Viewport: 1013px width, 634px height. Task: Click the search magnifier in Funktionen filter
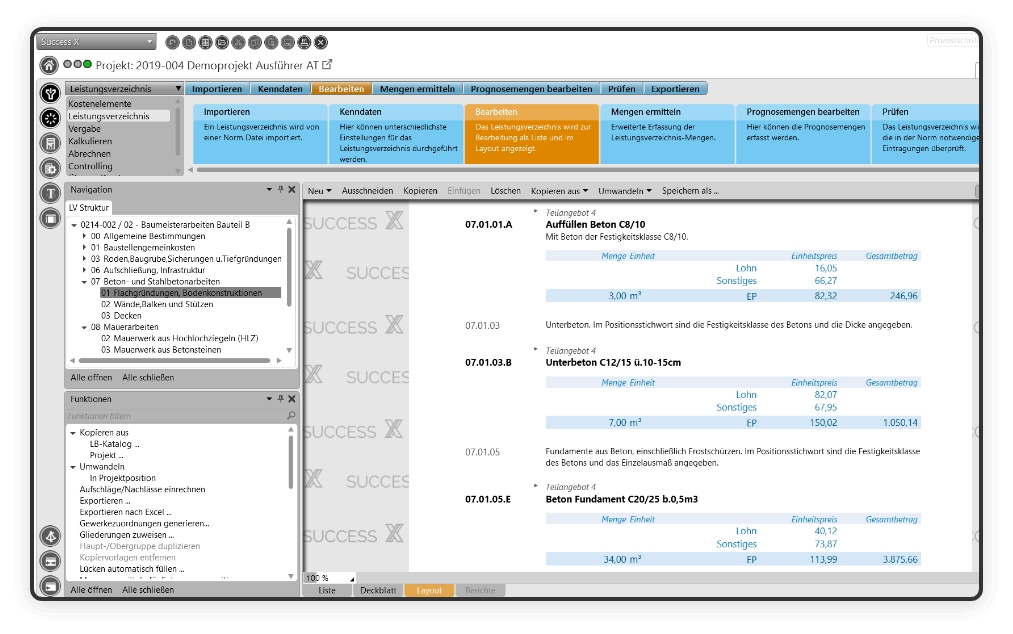[291, 416]
